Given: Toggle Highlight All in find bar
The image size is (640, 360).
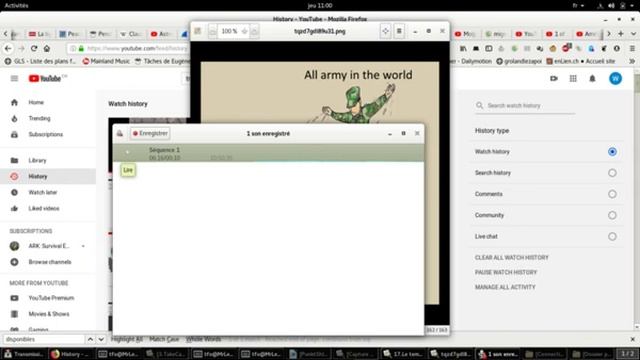Looking at the screenshot, I should click(127, 339).
